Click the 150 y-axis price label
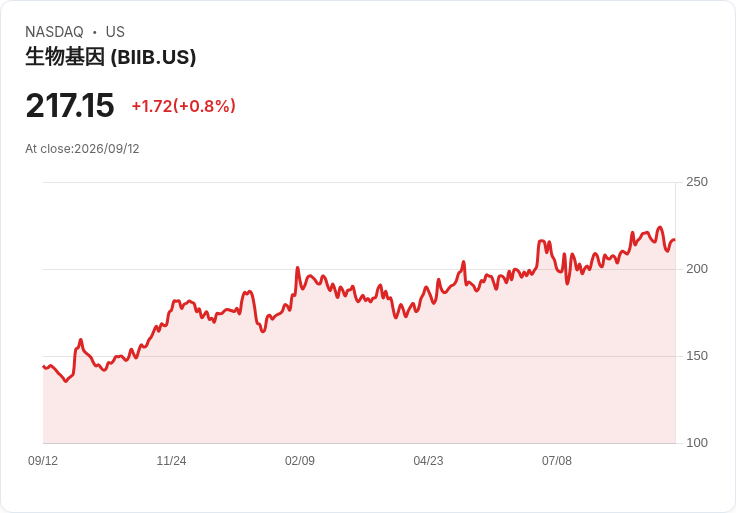The height and width of the screenshot is (513, 736). pyautogui.click(x=697, y=356)
